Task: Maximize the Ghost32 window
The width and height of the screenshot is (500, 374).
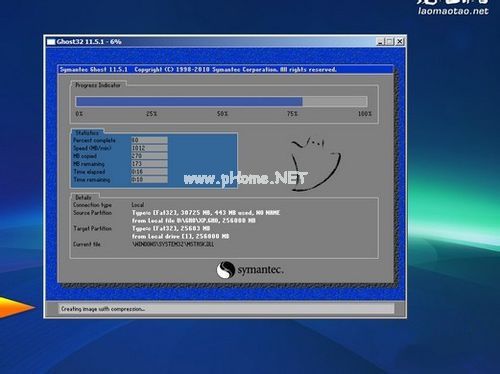Action: tap(390, 42)
